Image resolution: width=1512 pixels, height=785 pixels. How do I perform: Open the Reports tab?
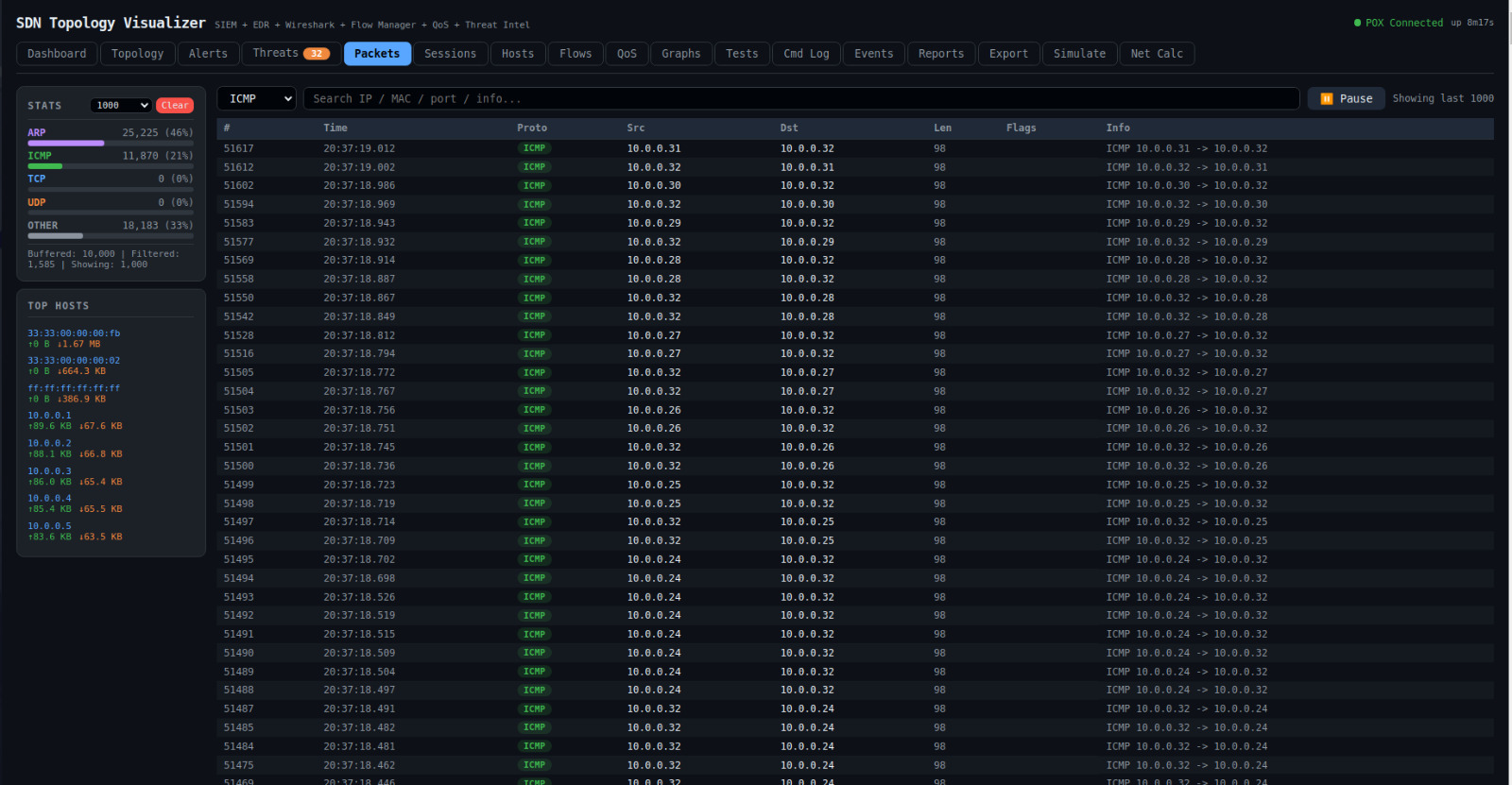[941, 54]
